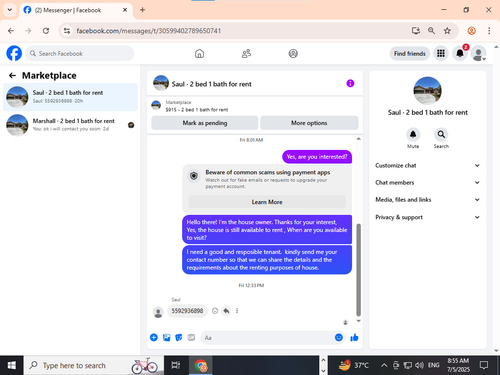
Task: Choose a sticker in message composer
Action: click(179, 338)
